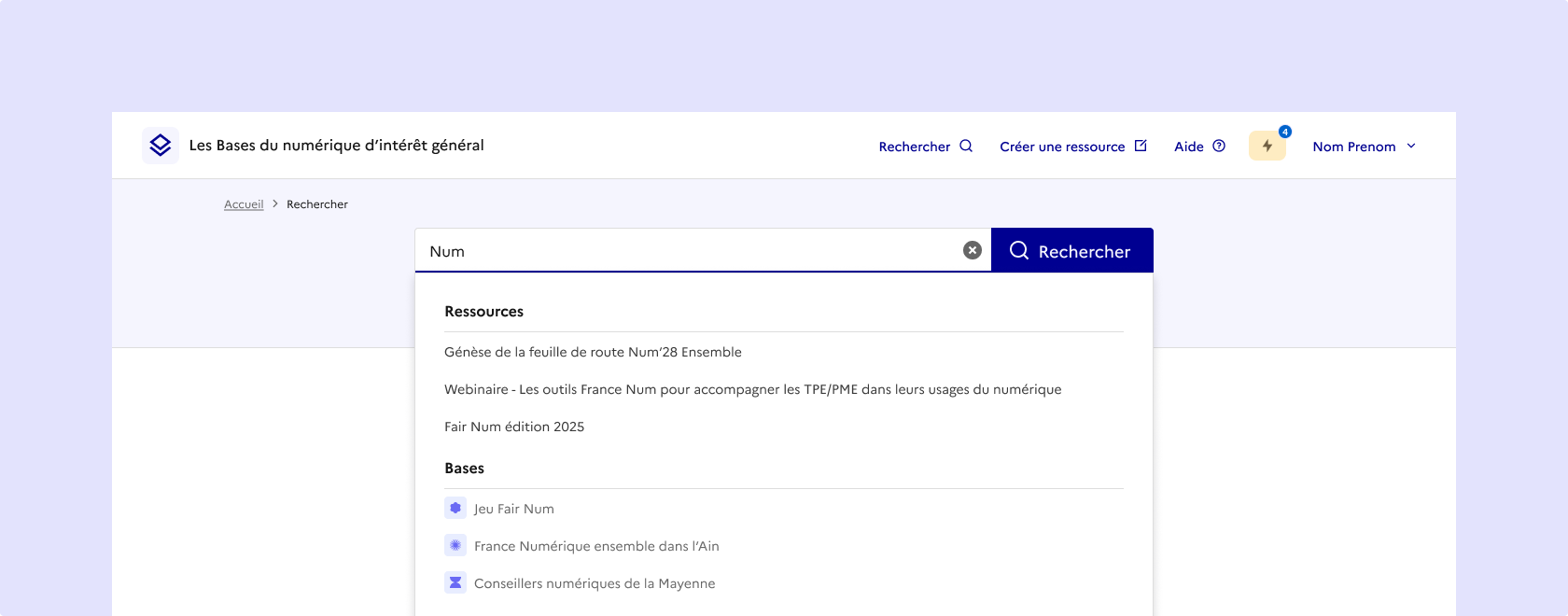Click the header search magnifier icon
The height and width of the screenshot is (616, 1568).
966,146
